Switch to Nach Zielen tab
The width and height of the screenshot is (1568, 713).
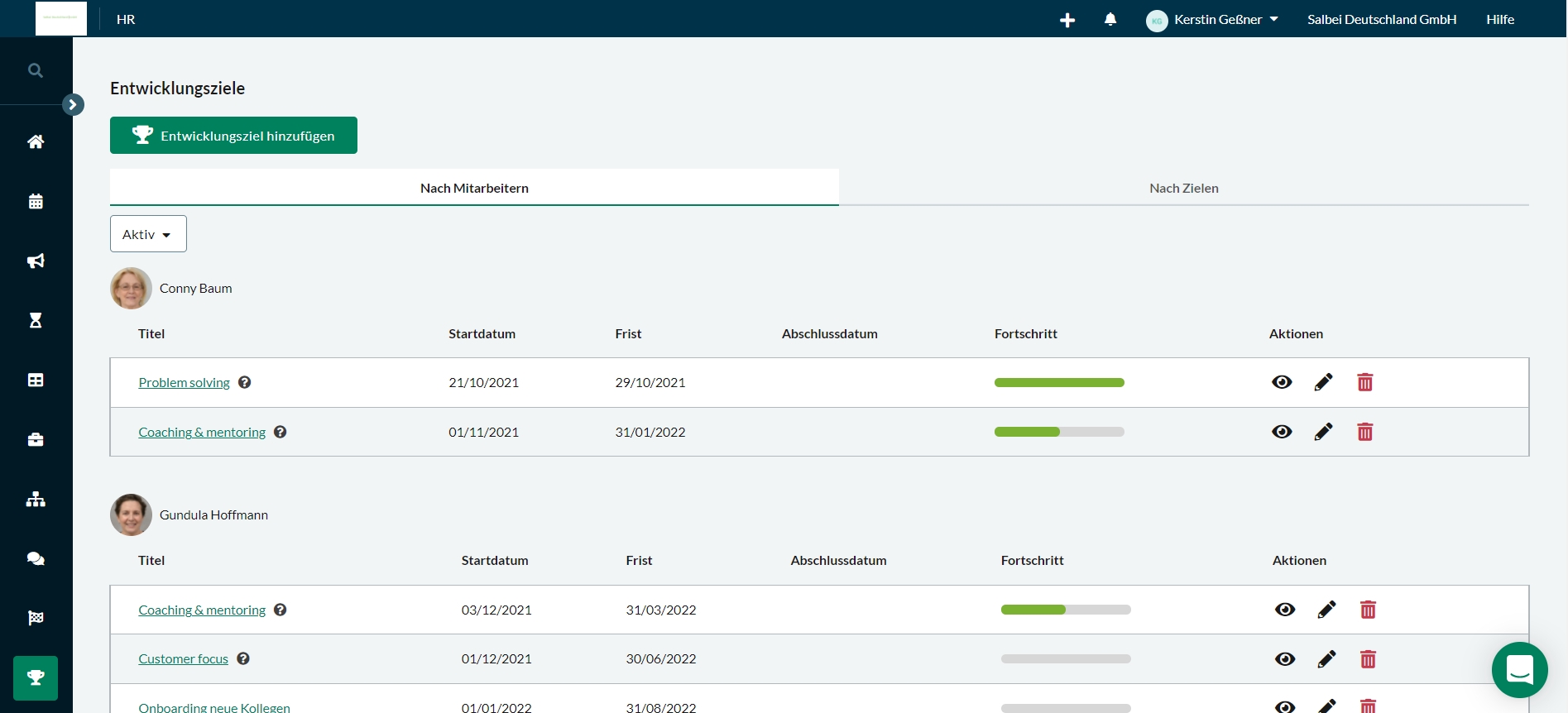click(x=1184, y=188)
